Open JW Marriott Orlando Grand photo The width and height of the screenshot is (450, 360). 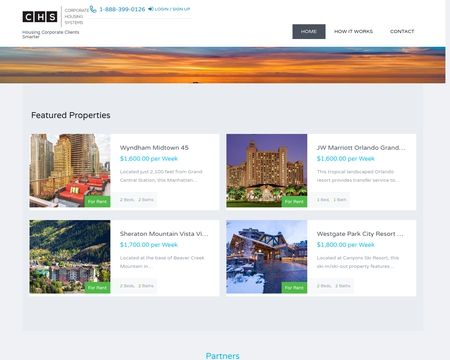[x=267, y=171]
